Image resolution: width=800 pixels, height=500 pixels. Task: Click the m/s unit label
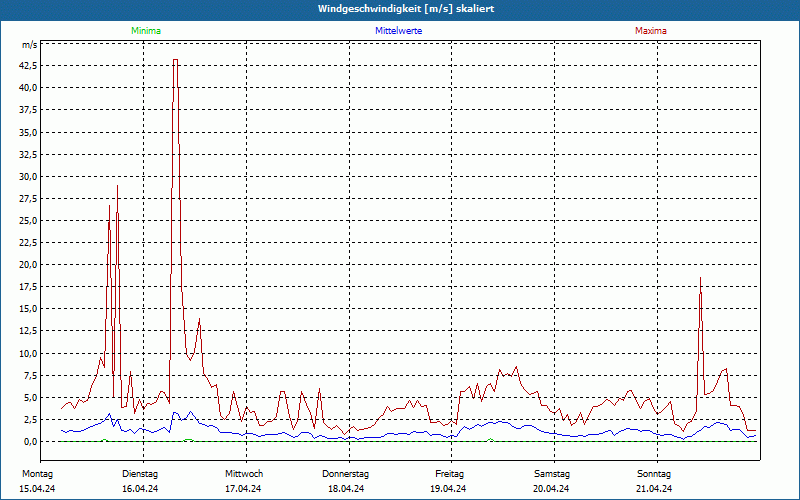pos(30,45)
